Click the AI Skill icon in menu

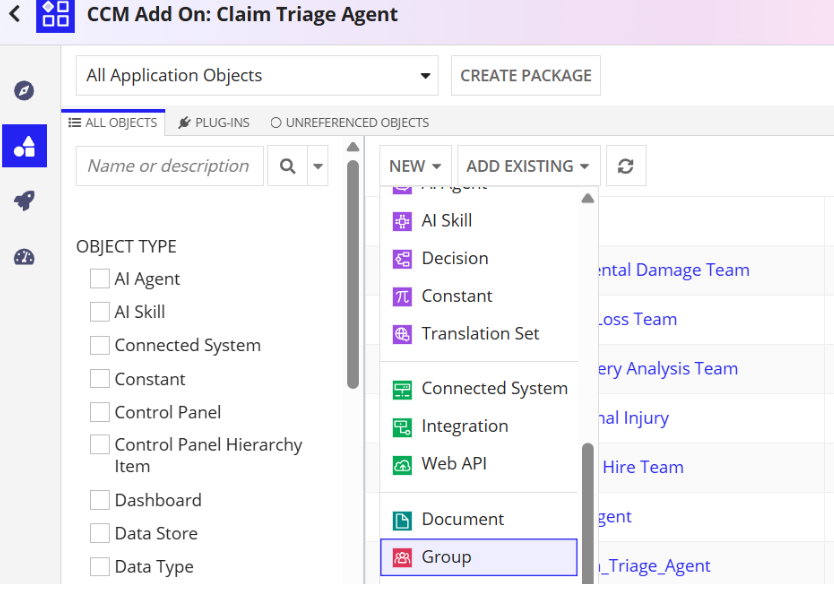pos(402,221)
